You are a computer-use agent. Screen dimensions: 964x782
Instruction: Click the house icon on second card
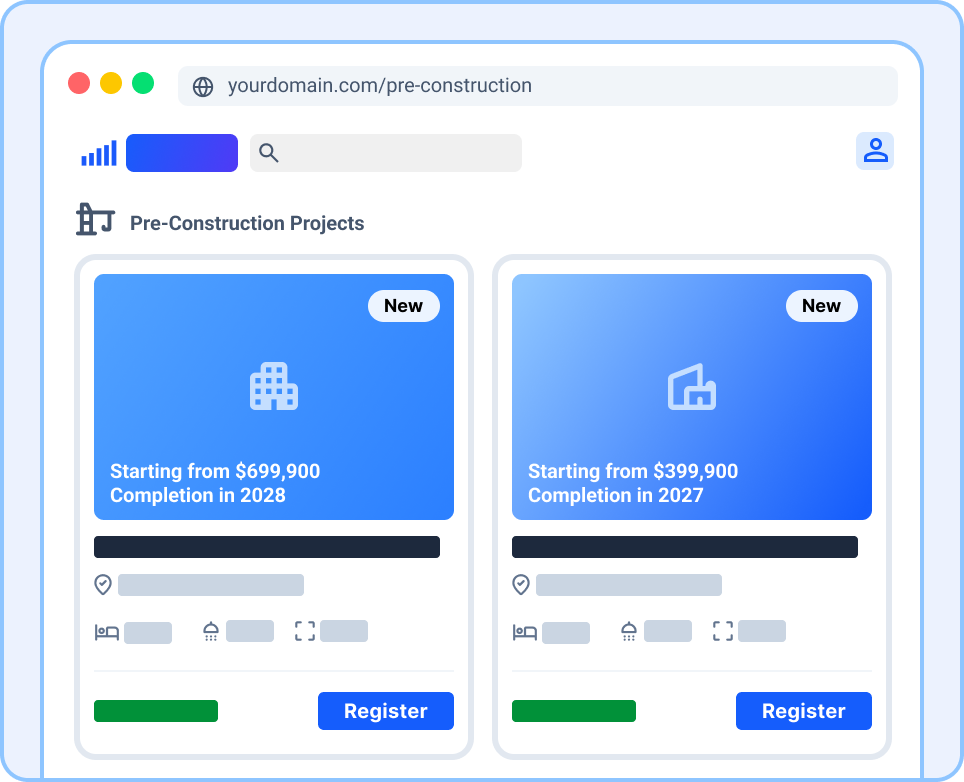click(692, 387)
